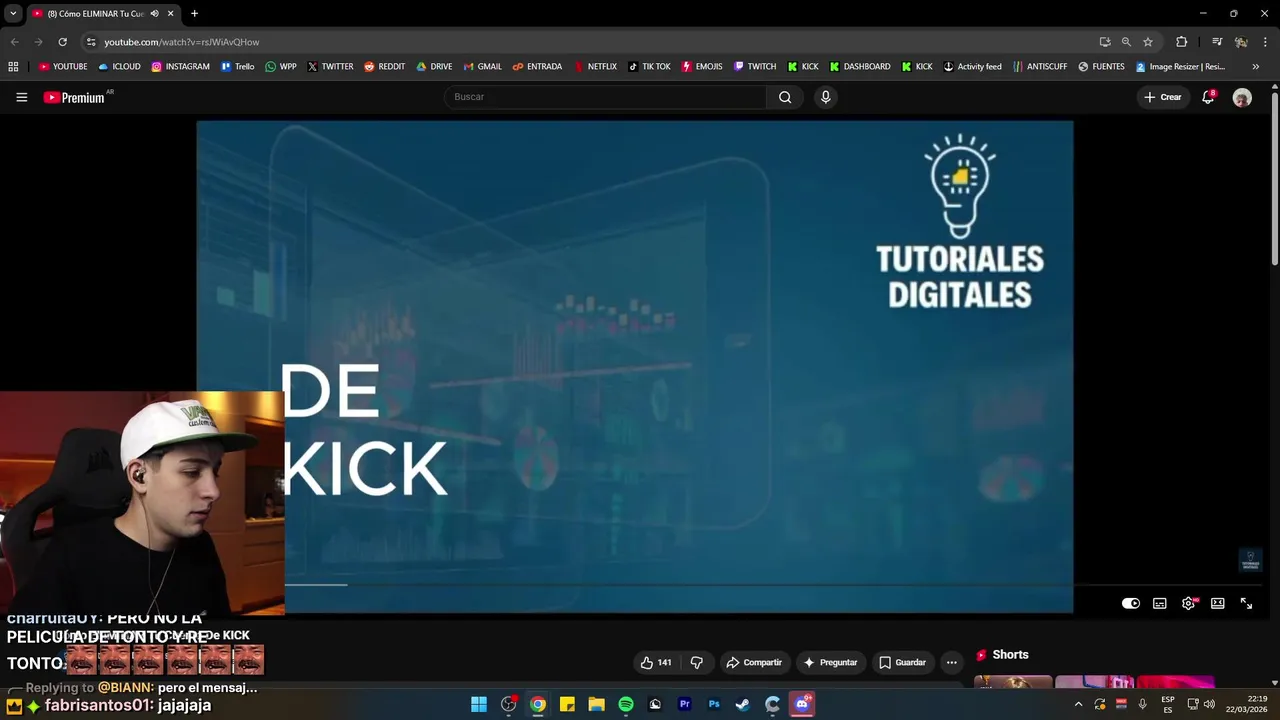Open Discord from the taskbar
This screenshot has height=720, width=1280.
[x=802, y=704]
